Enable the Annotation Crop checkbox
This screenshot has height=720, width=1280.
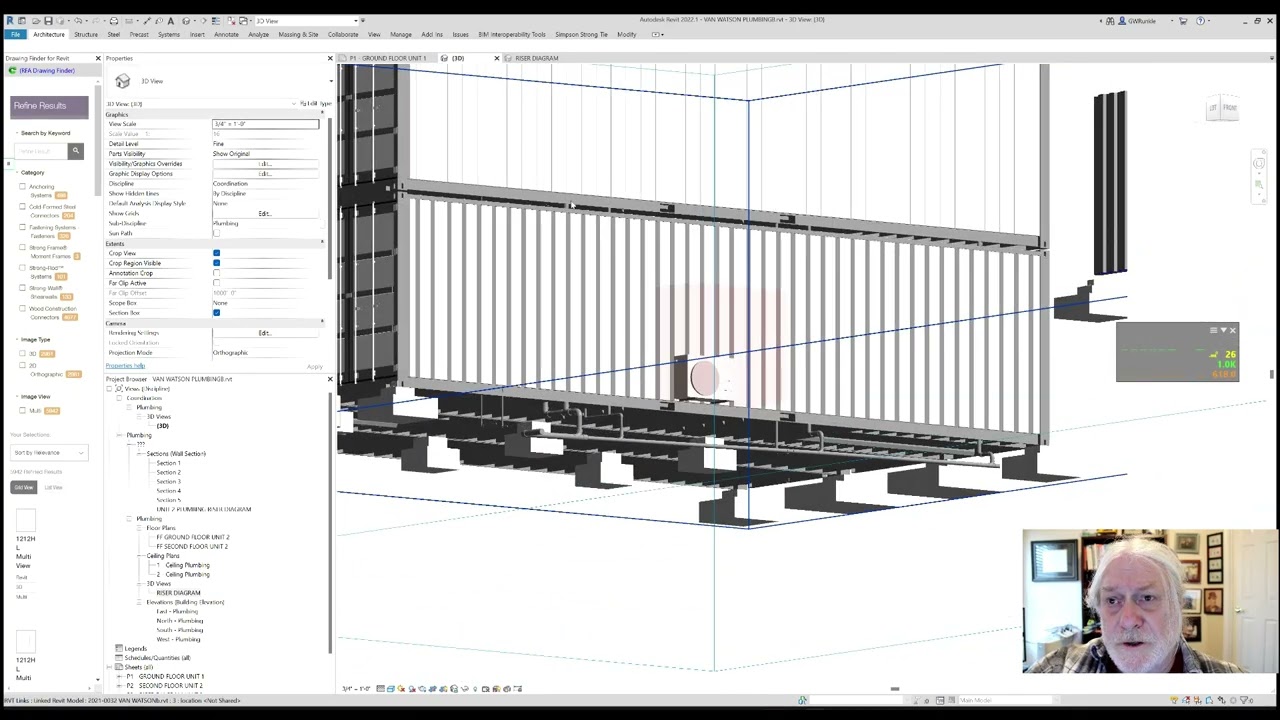(216, 273)
